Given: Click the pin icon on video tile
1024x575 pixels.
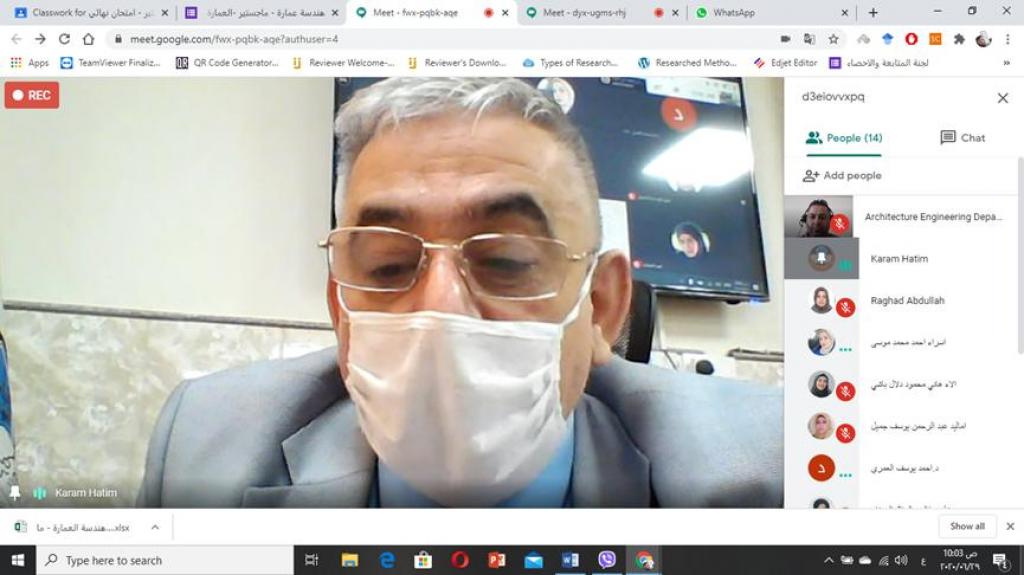Looking at the screenshot, I should coord(15,493).
